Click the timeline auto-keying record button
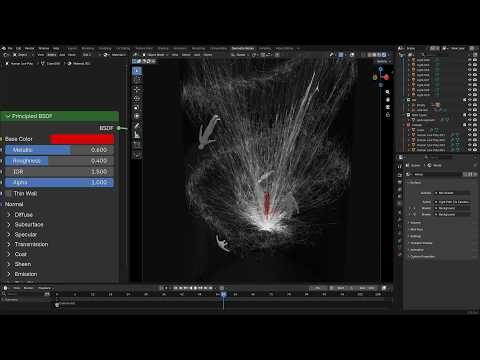Image resolution: width=480 pixels, height=360 pixels. (x=167, y=288)
